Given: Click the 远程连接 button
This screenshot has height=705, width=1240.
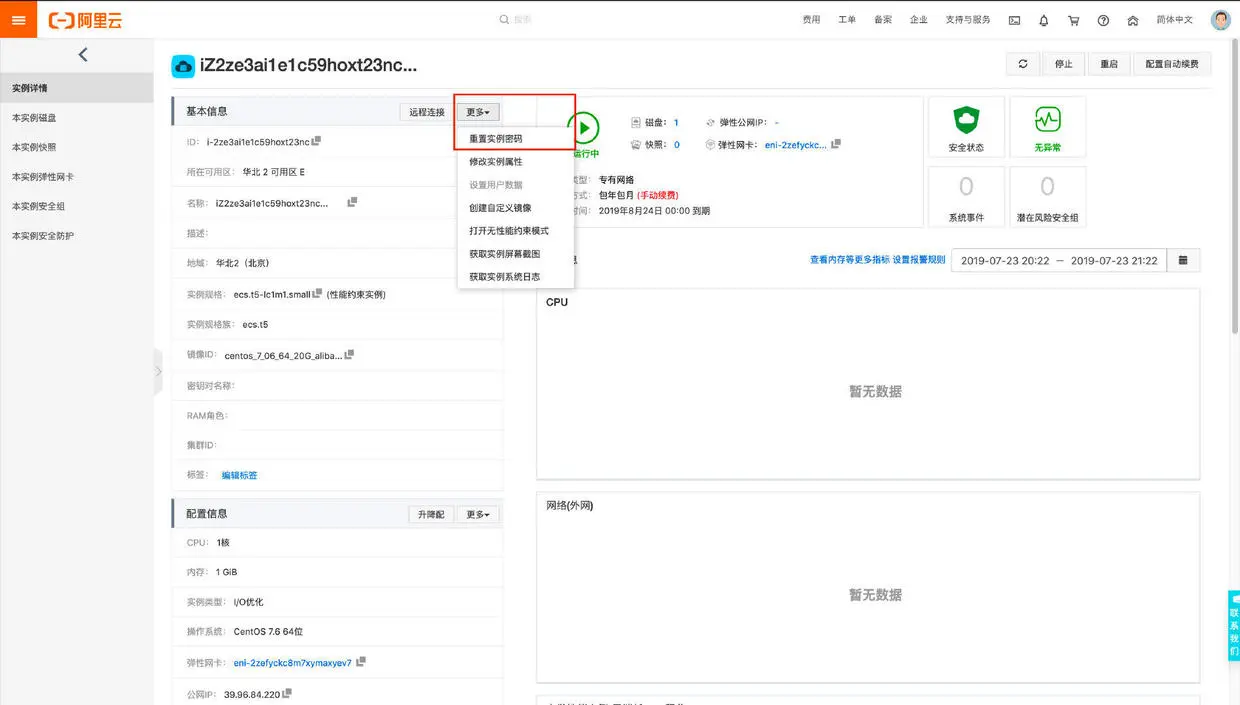Looking at the screenshot, I should click(x=427, y=112).
